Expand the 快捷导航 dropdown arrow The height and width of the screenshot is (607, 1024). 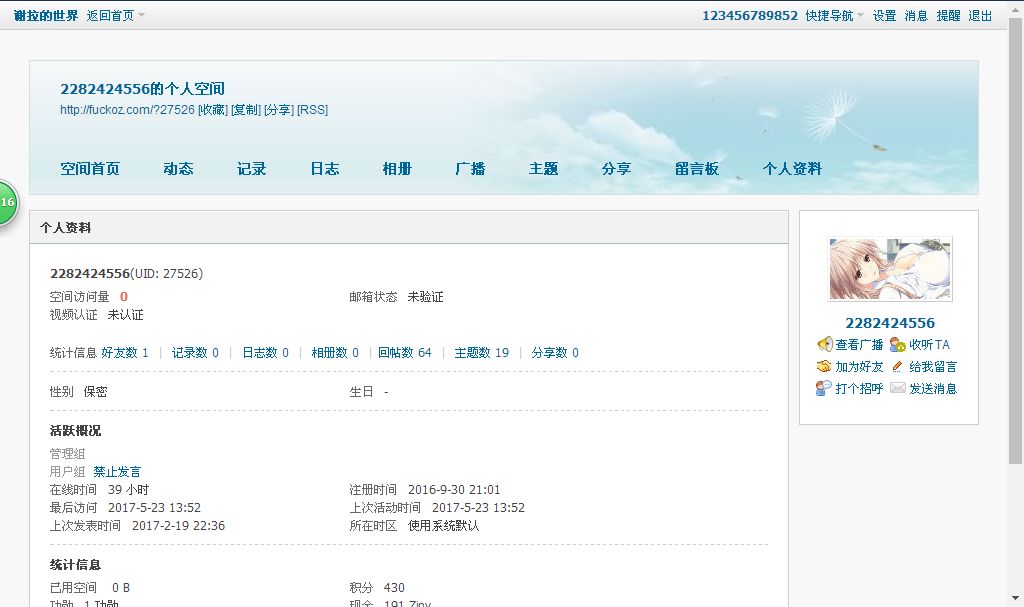coord(860,15)
